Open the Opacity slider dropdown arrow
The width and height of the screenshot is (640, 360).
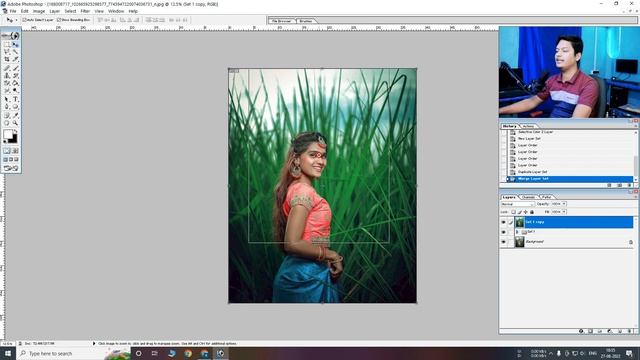[x=564, y=204]
